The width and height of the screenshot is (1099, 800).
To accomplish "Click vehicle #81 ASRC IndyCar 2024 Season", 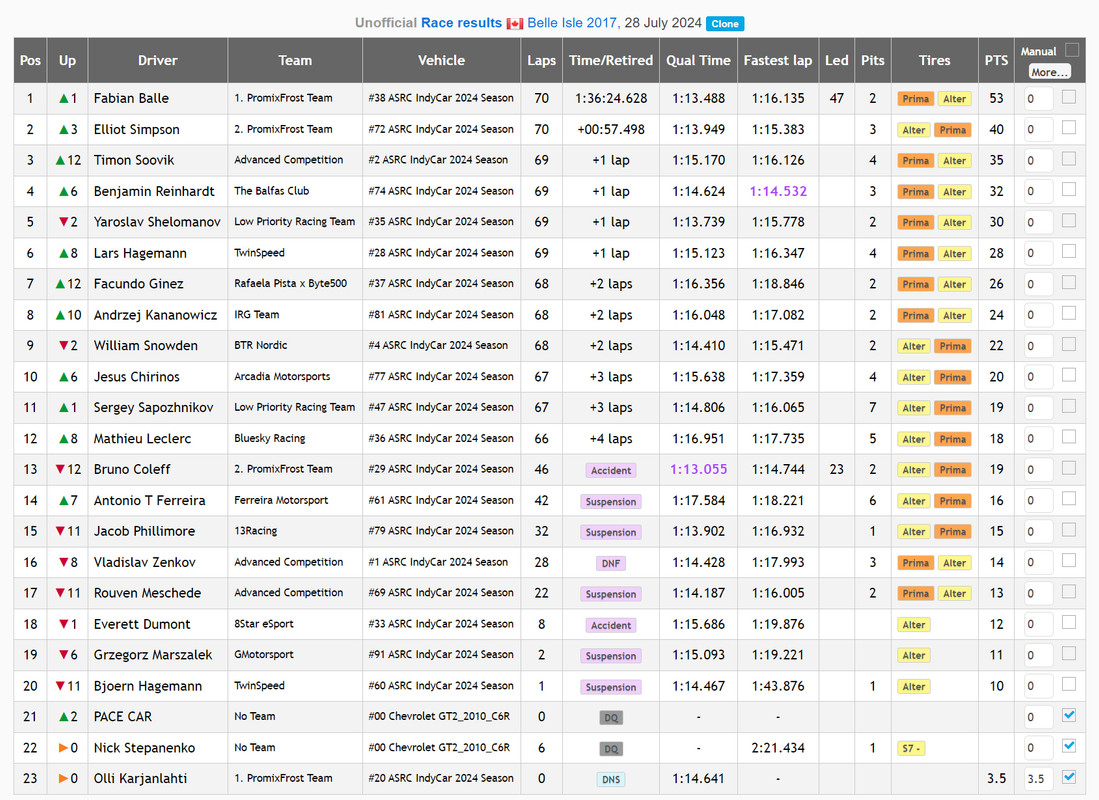I will (x=441, y=315).
